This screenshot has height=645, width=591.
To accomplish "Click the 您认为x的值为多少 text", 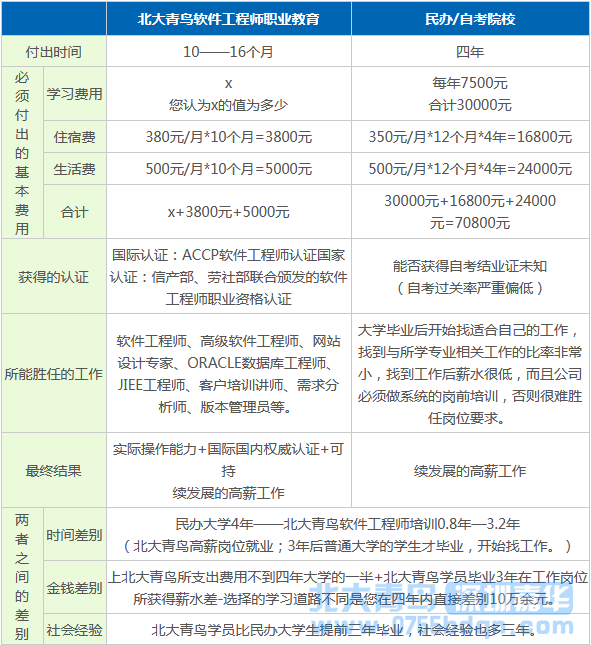I will click(229, 105).
